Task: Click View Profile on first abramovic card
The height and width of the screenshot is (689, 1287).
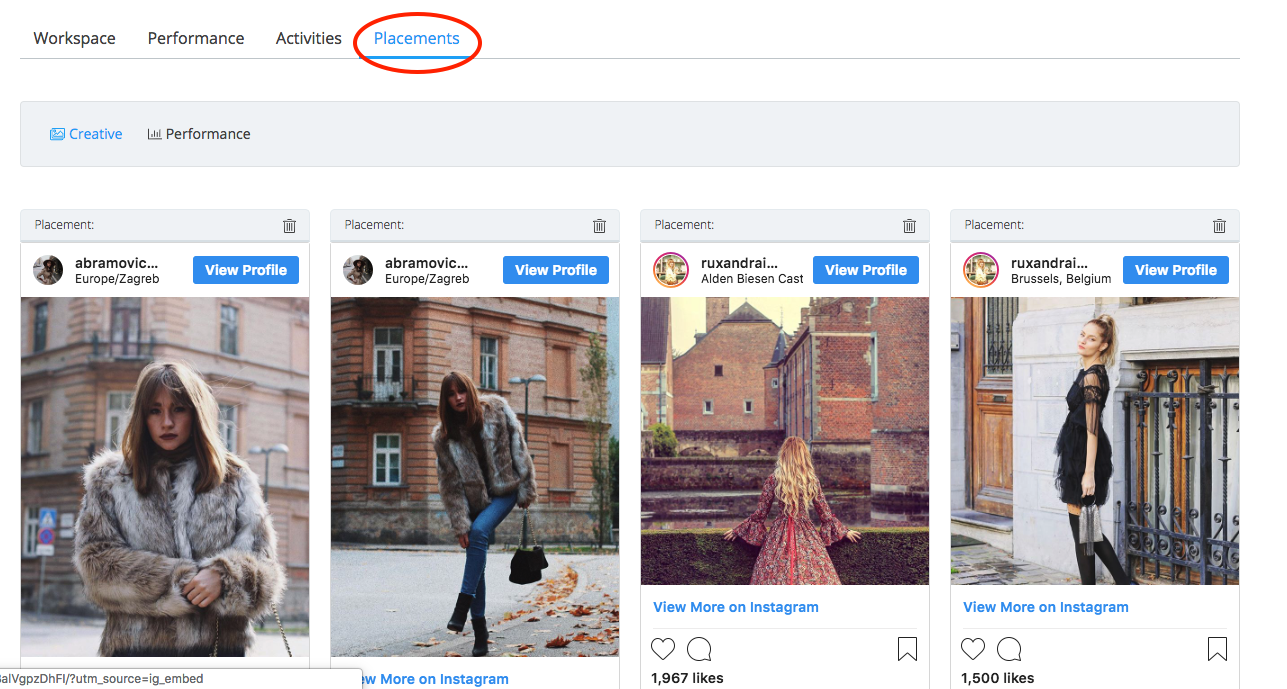Action: 246,270
